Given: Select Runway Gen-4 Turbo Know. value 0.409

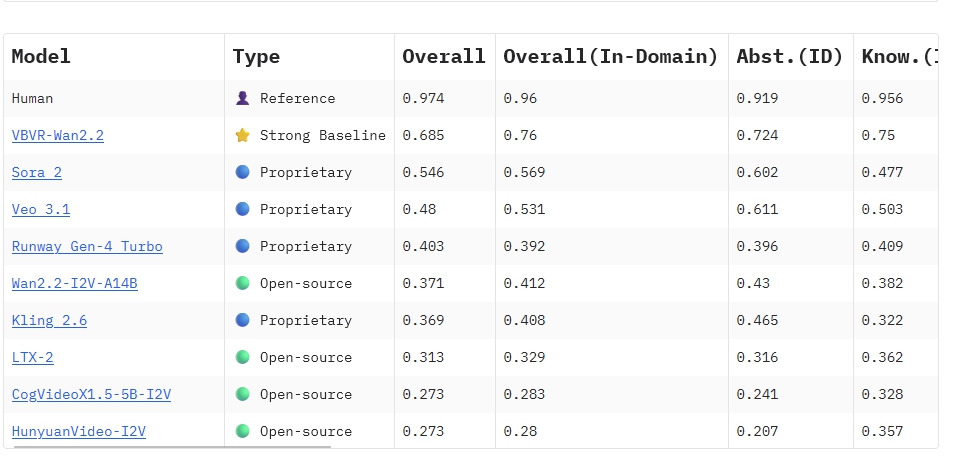Looking at the screenshot, I should 882,246.
